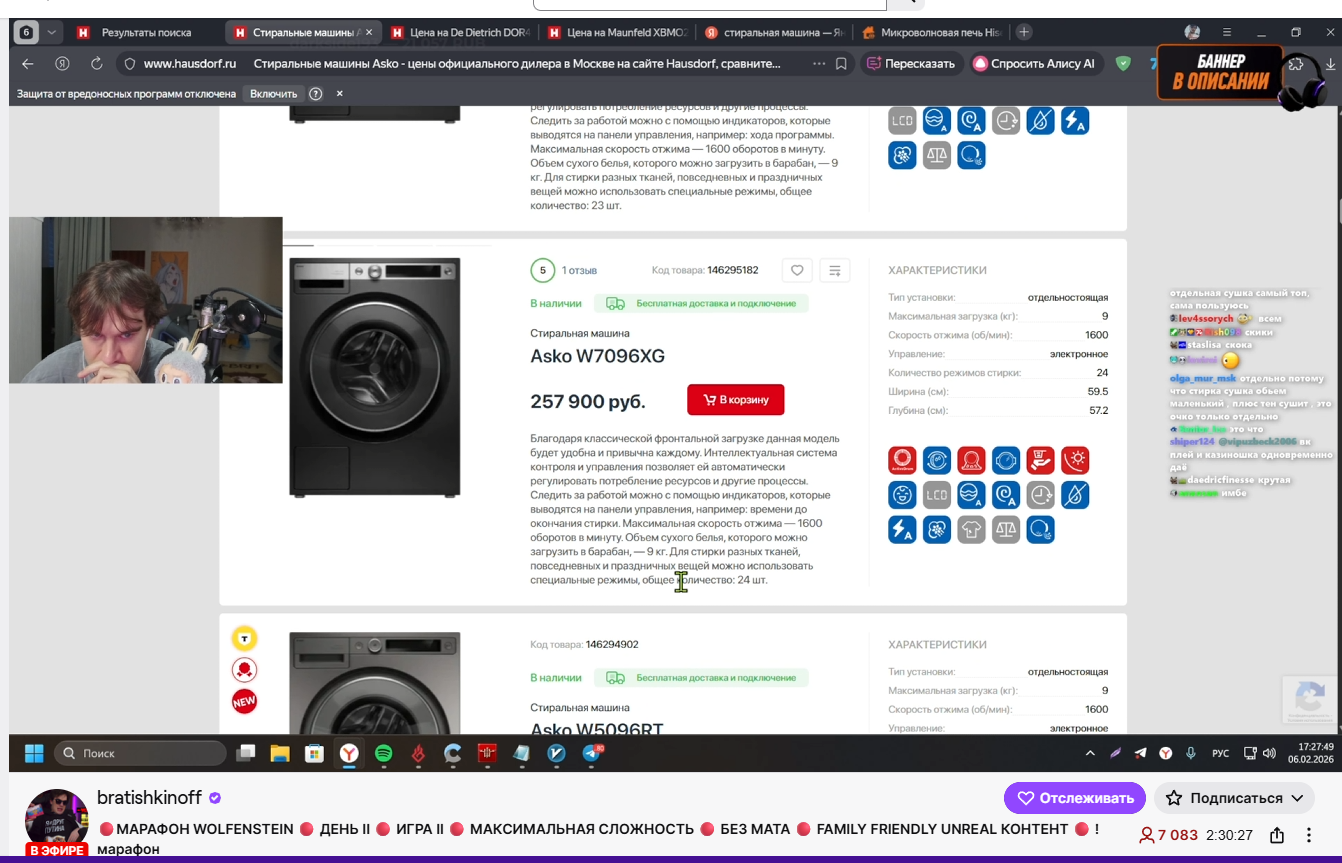1342x863 pixels.
Task: Open the green shield protection icon
Action: (x=1123, y=63)
